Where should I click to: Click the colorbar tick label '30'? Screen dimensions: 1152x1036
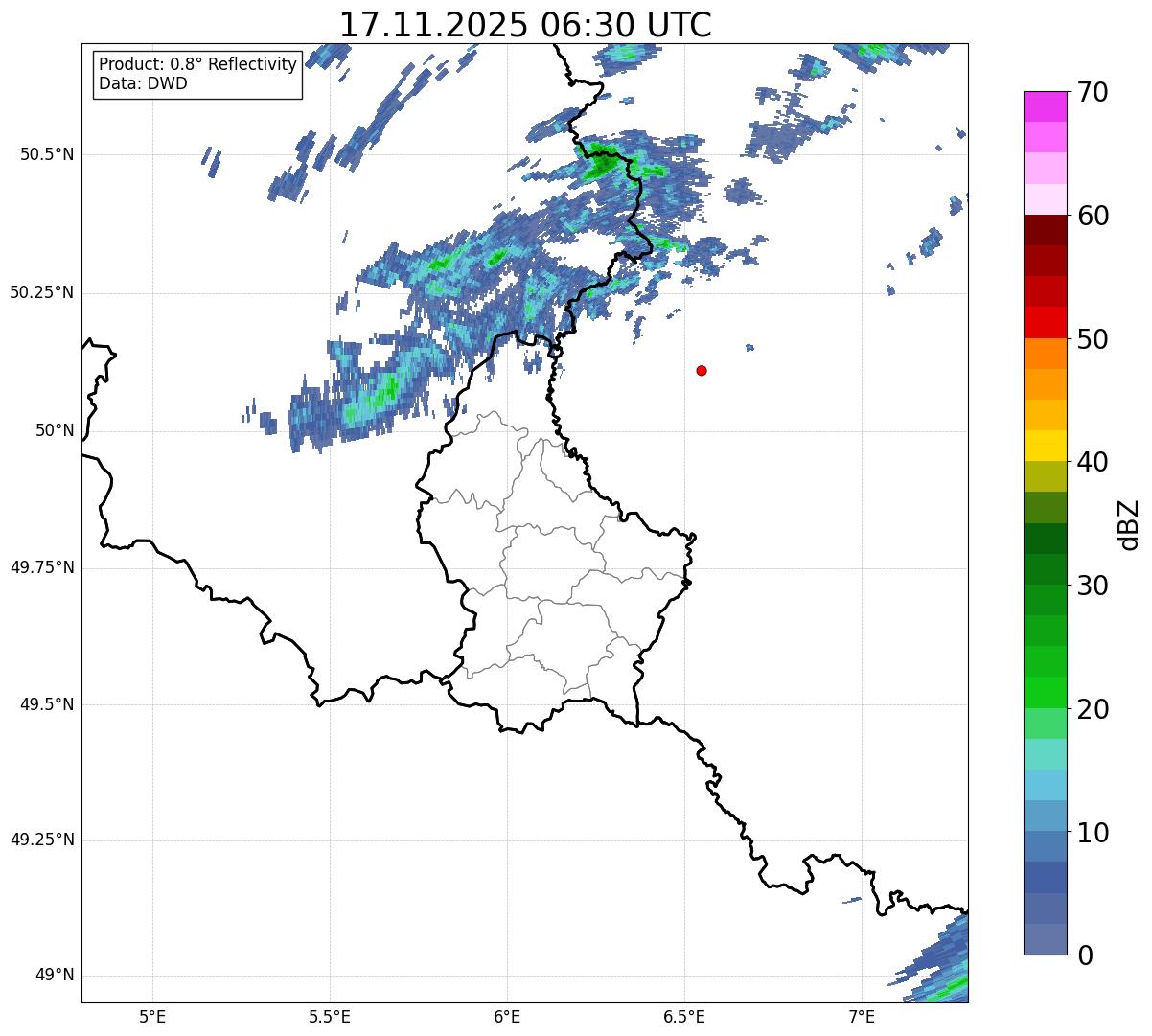[x=1092, y=586]
